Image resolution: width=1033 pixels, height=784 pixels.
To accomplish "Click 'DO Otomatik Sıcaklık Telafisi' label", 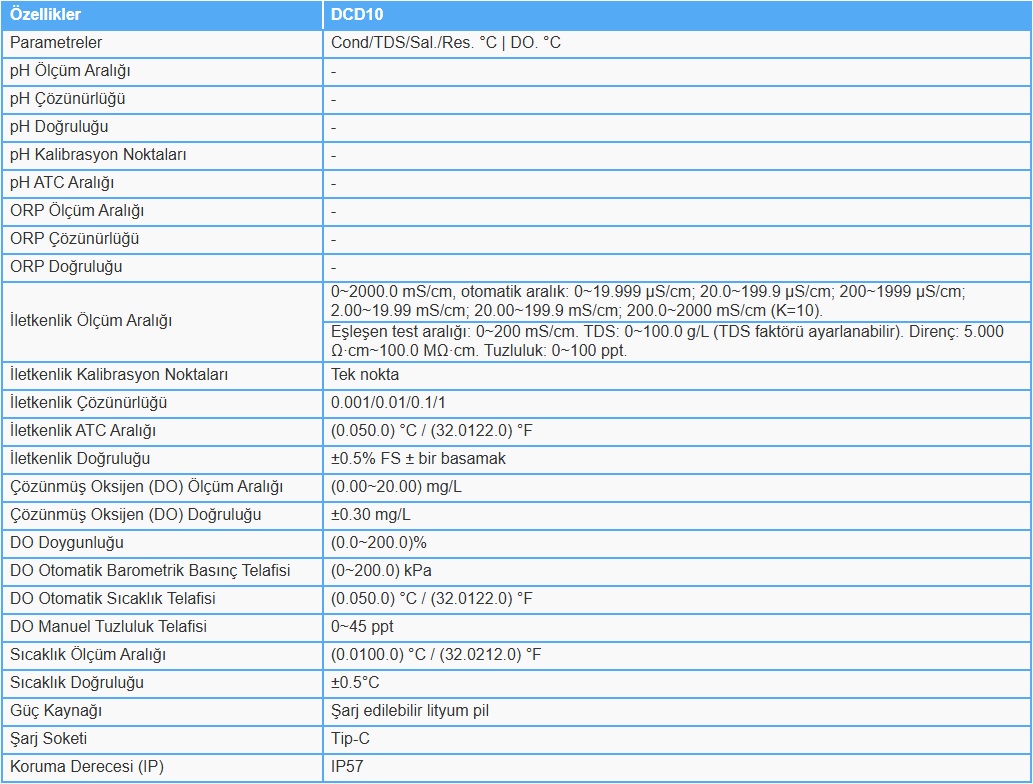I will [x=113, y=599].
